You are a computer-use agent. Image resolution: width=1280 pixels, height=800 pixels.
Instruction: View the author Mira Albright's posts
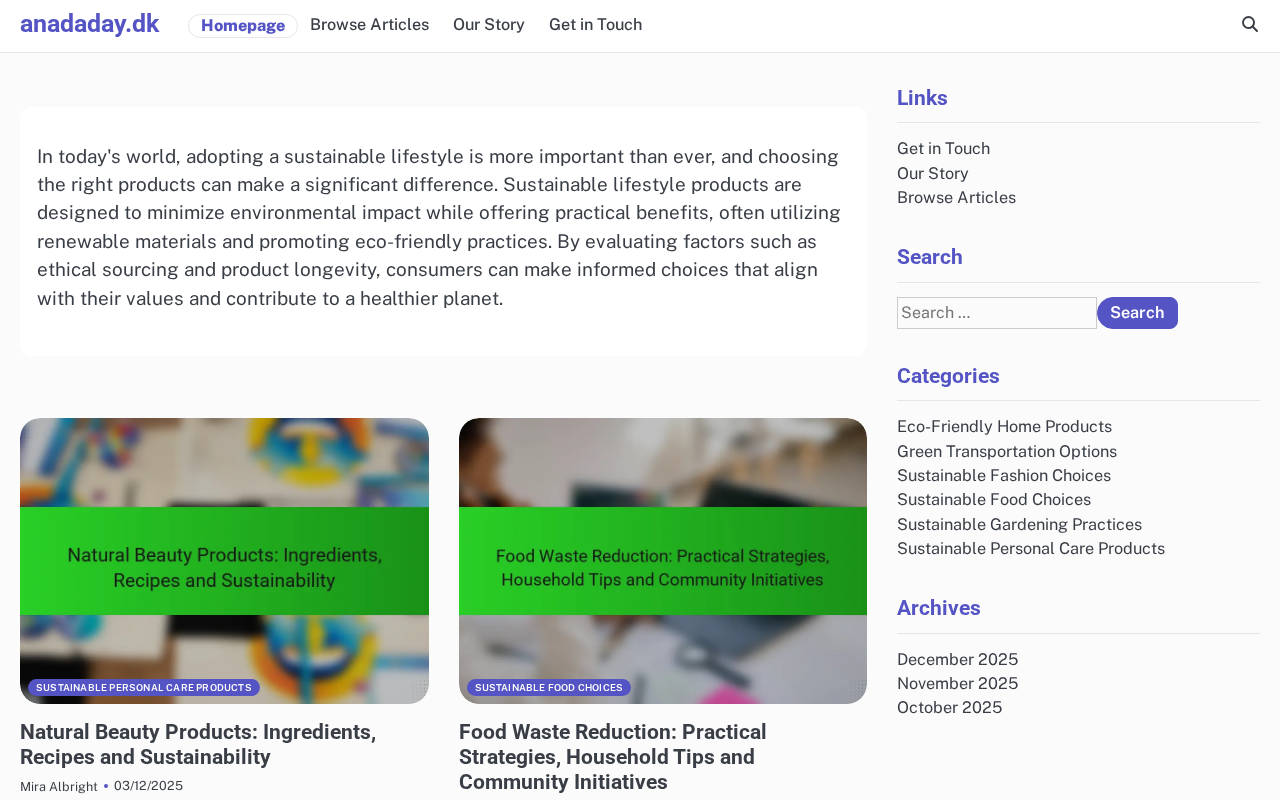pos(59,786)
